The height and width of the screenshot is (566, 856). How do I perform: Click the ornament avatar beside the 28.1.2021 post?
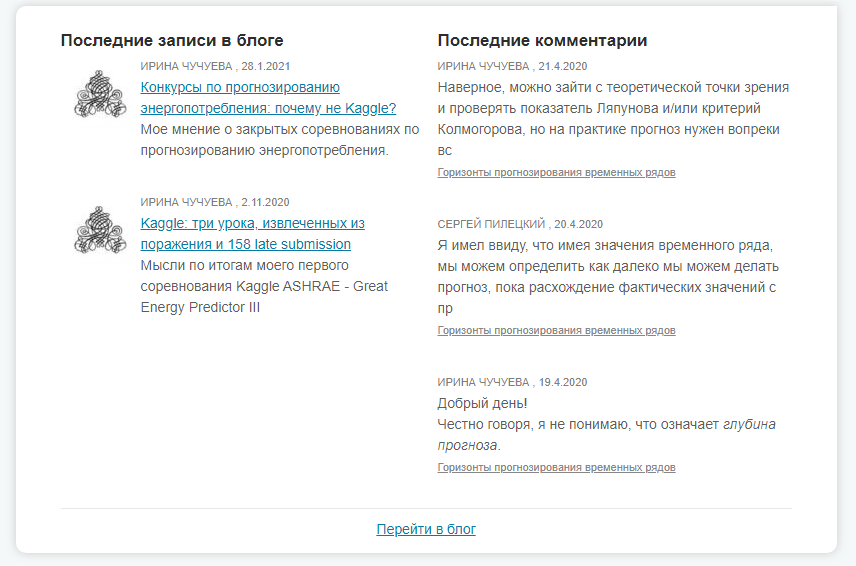100,94
